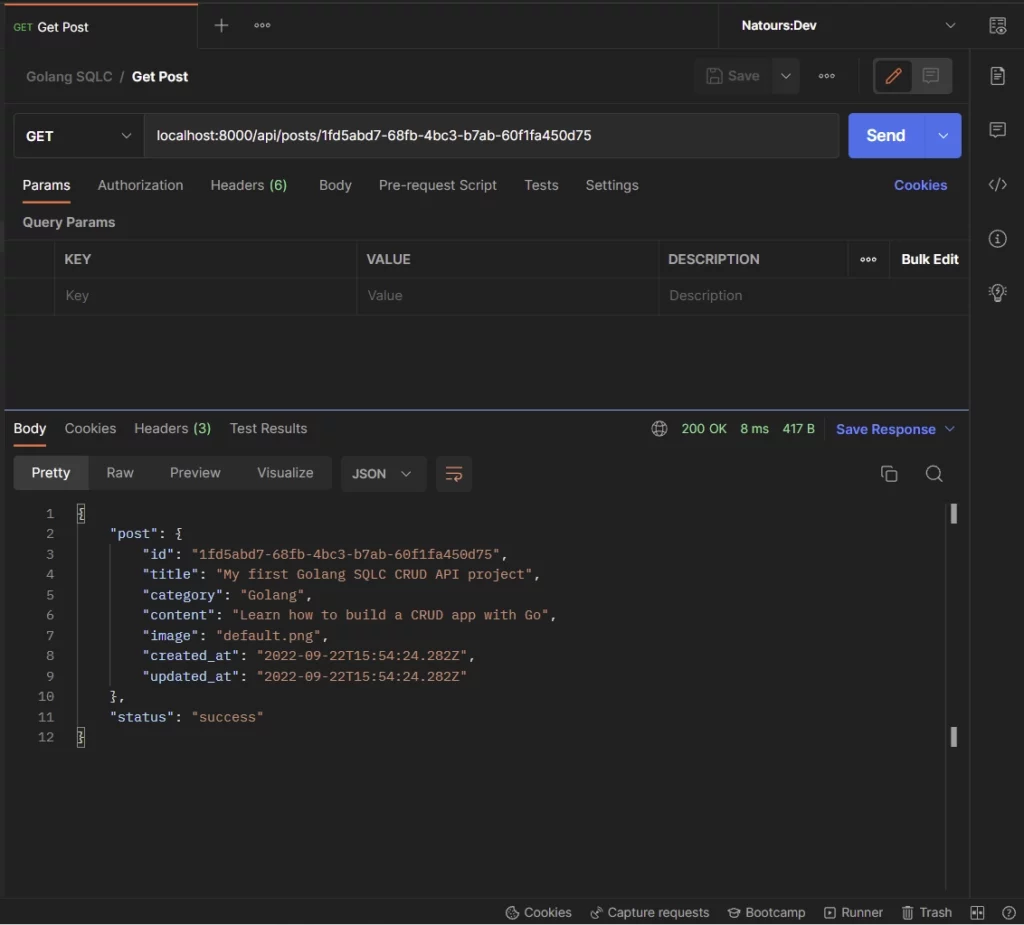1024x925 pixels.
Task: Switch to comment mode icon
Action: [x=931, y=76]
